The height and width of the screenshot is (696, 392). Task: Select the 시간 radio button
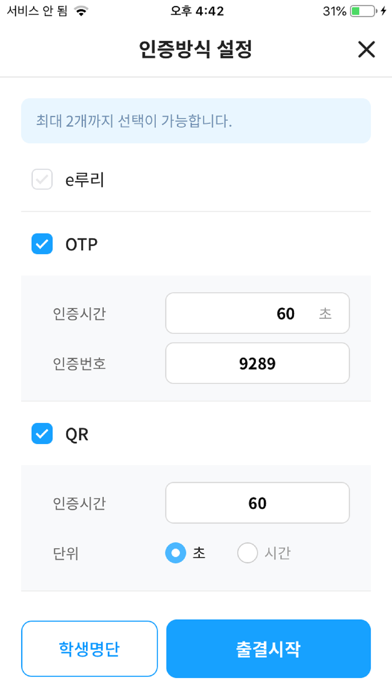click(247, 553)
